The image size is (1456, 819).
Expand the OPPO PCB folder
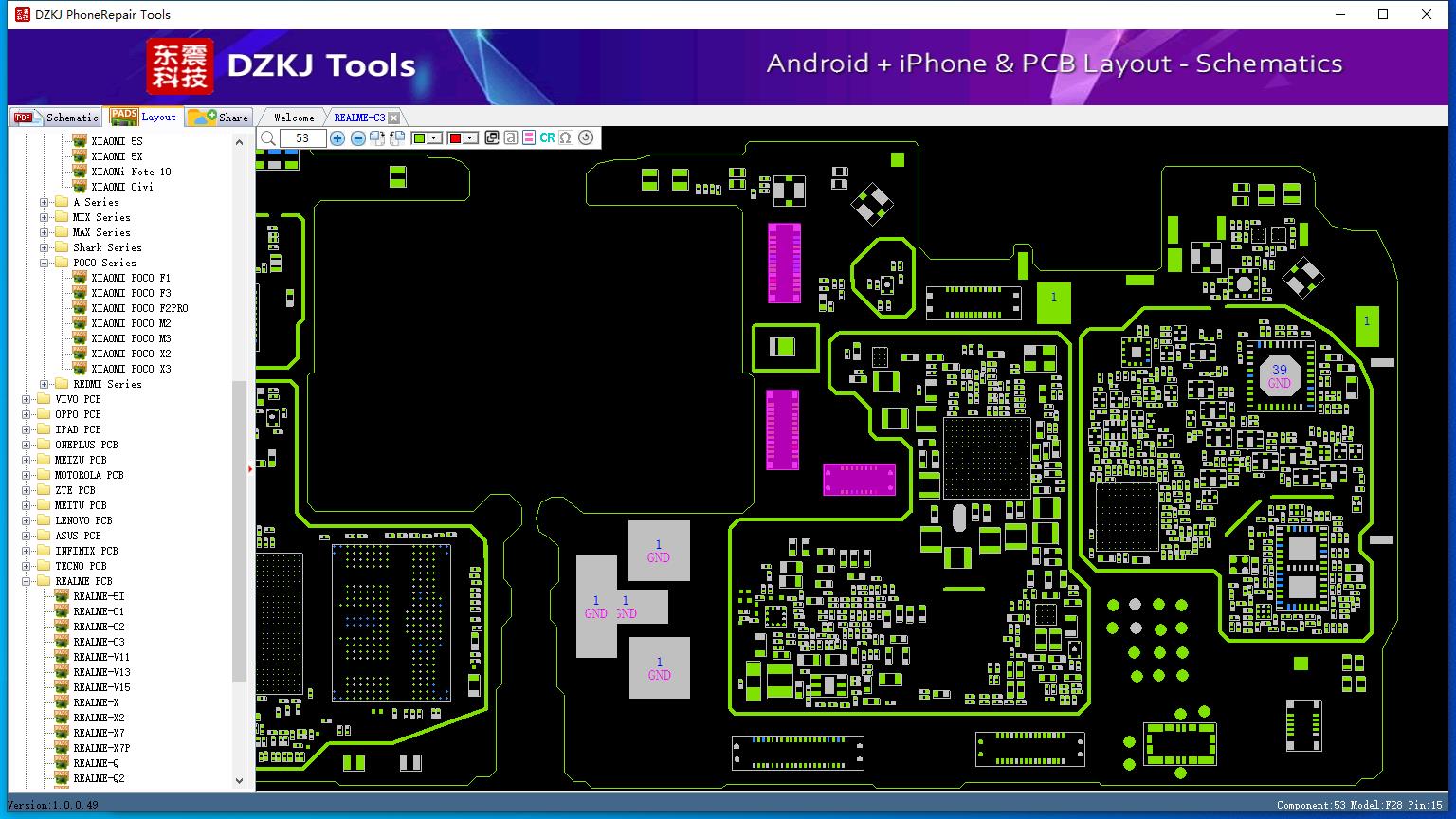[x=27, y=414]
